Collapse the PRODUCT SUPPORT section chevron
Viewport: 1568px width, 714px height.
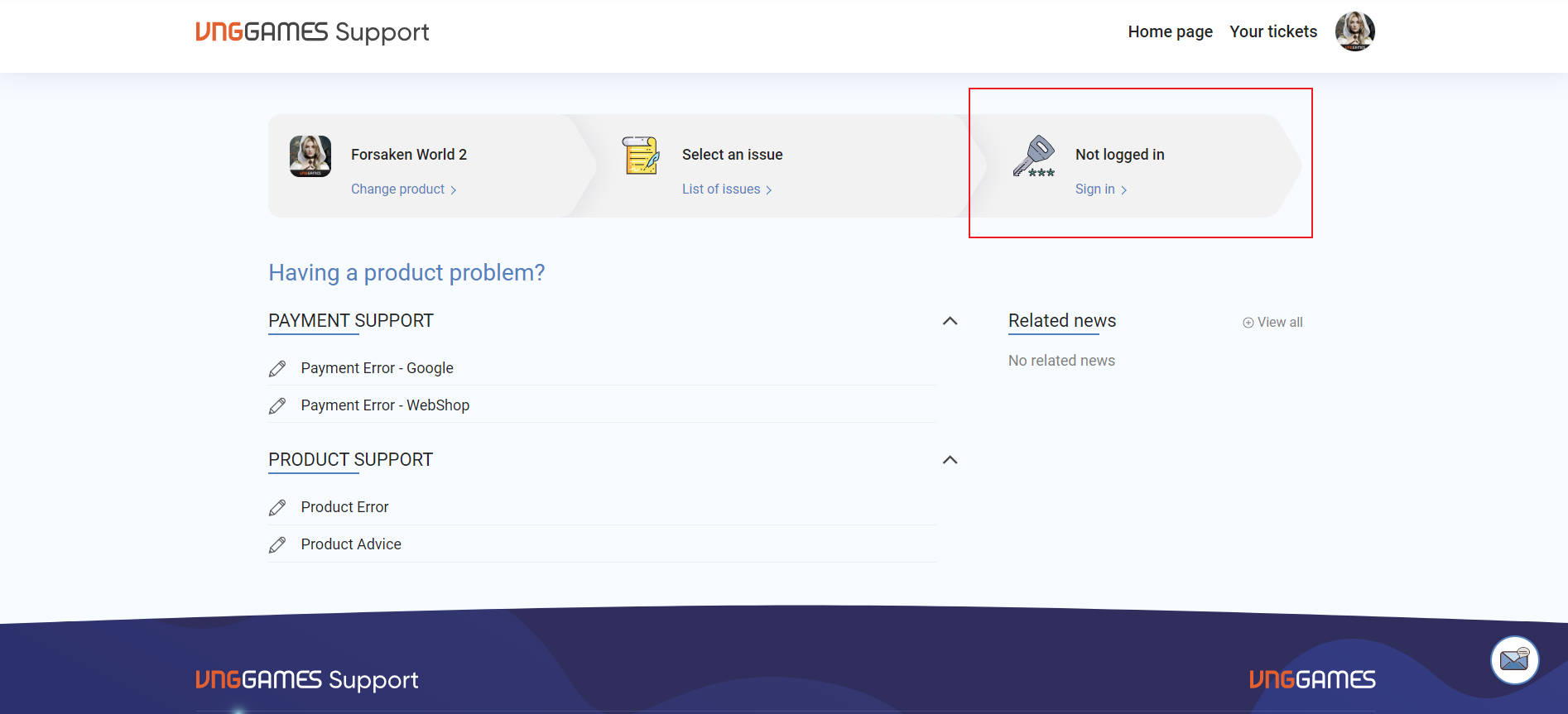coord(950,460)
